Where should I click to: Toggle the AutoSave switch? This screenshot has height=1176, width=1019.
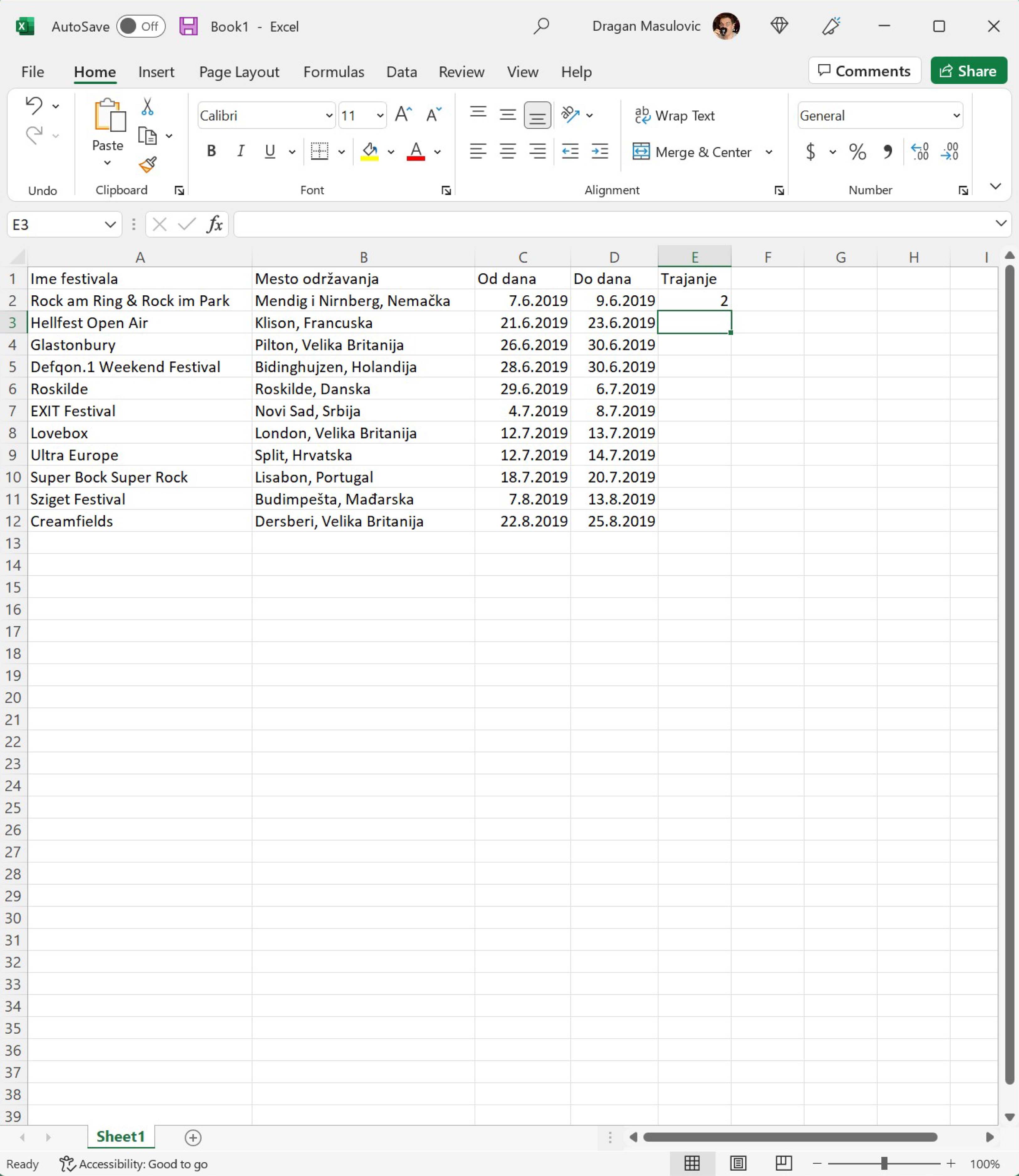pos(140,27)
